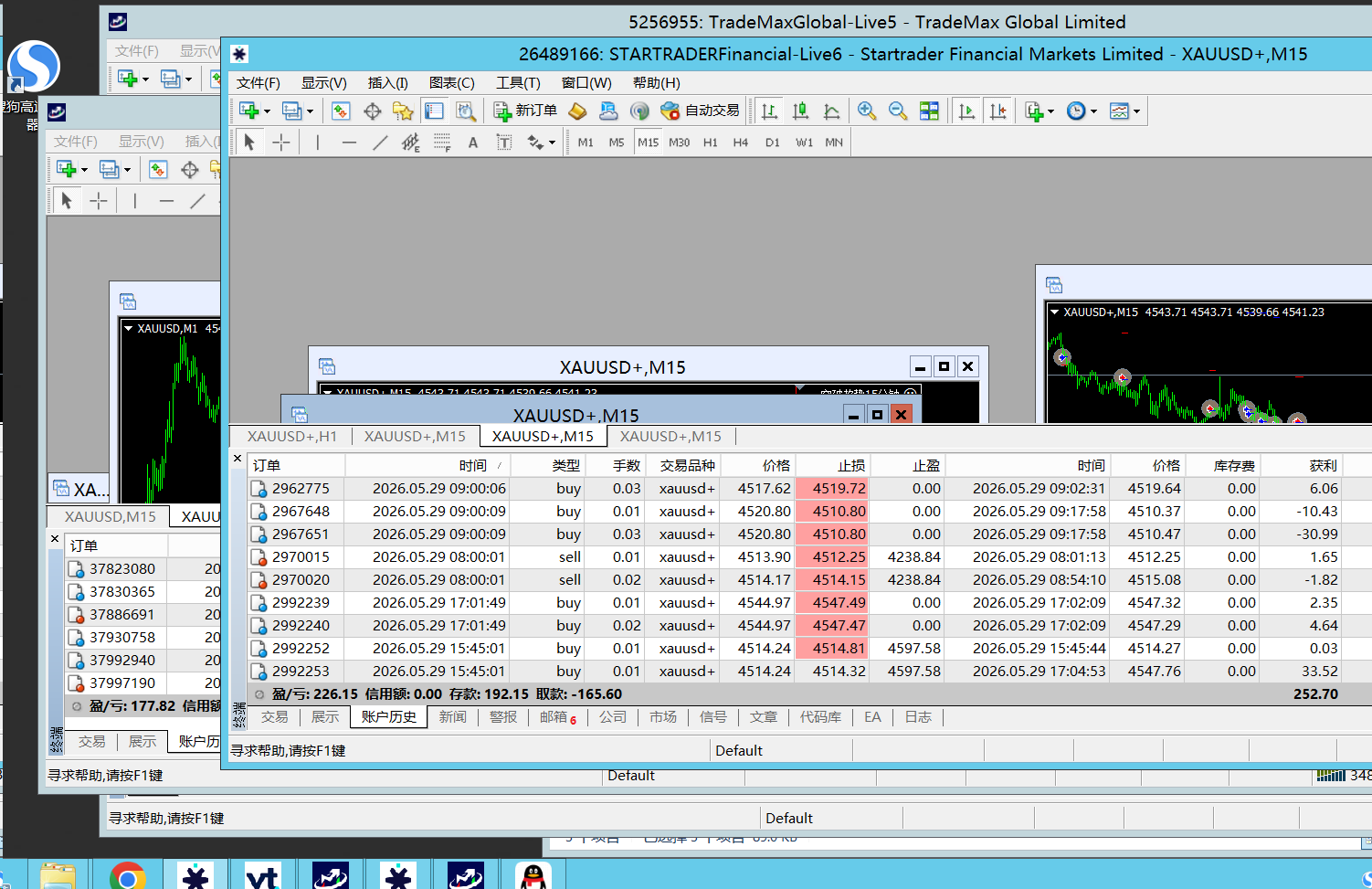Image resolution: width=1372 pixels, height=889 pixels.
Task: Sort history by 止损 column header
Action: coord(832,466)
